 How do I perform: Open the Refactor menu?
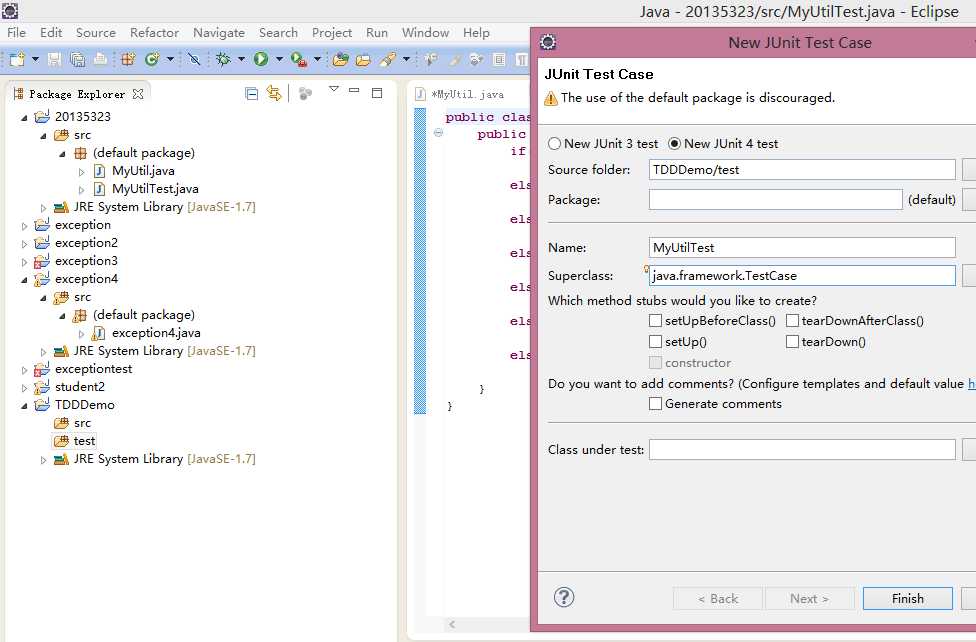(x=154, y=32)
